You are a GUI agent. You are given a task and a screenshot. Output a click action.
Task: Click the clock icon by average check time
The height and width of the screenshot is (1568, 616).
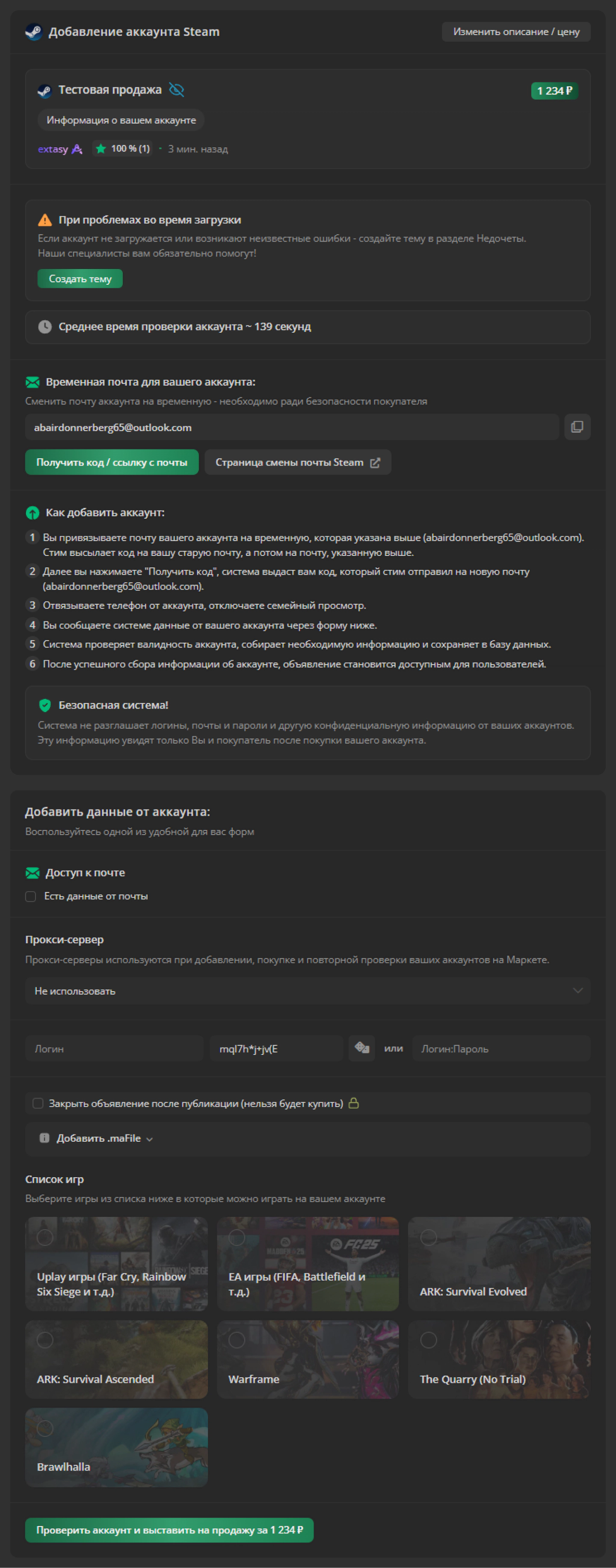point(45,327)
